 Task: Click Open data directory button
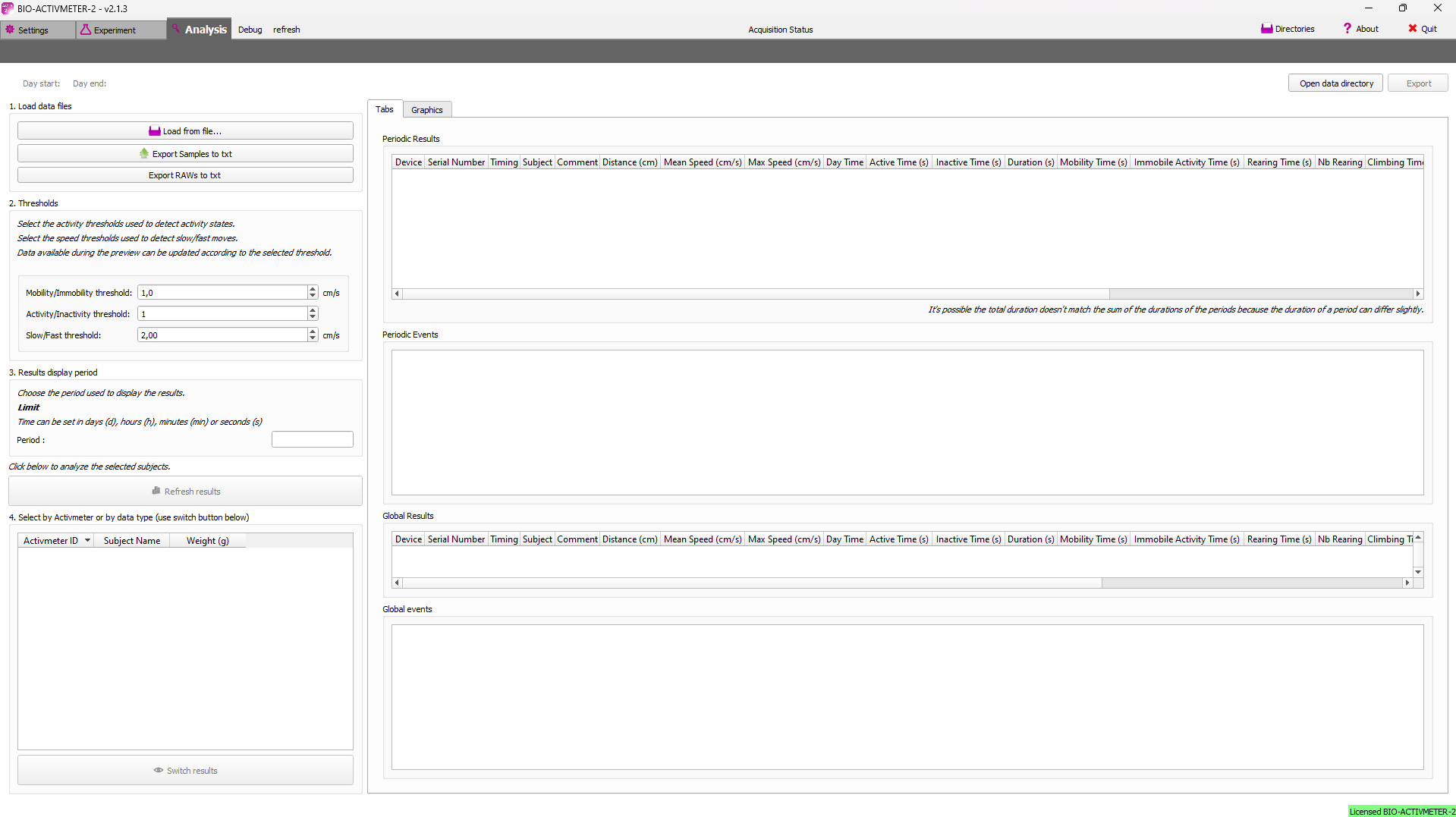coord(1335,83)
